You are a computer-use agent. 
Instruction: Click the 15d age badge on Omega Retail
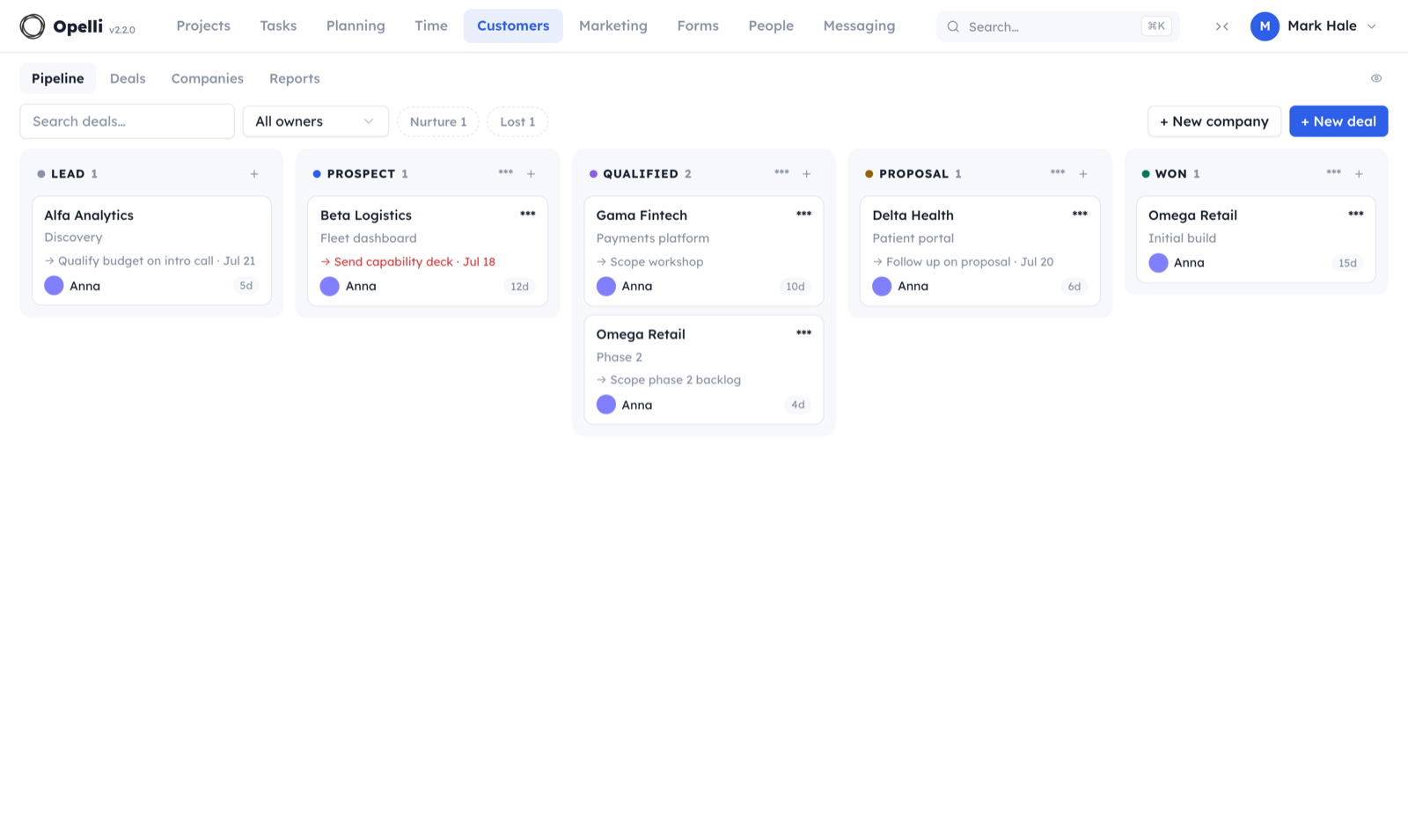pyautogui.click(x=1347, y=263)
